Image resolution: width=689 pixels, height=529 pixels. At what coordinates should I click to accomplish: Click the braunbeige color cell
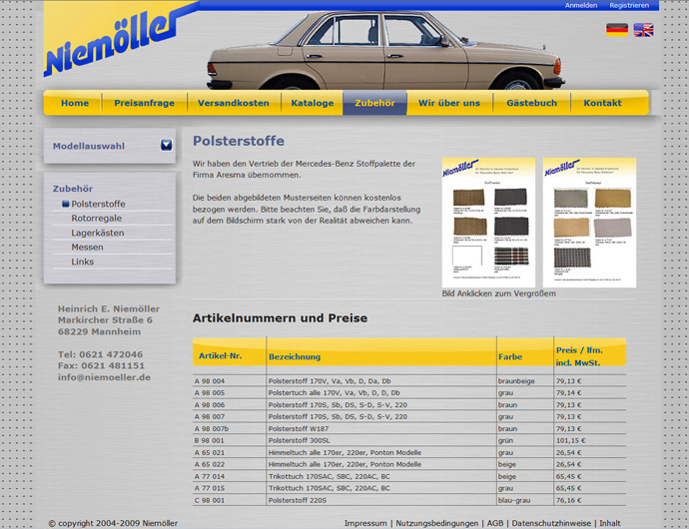coord(516,381)
